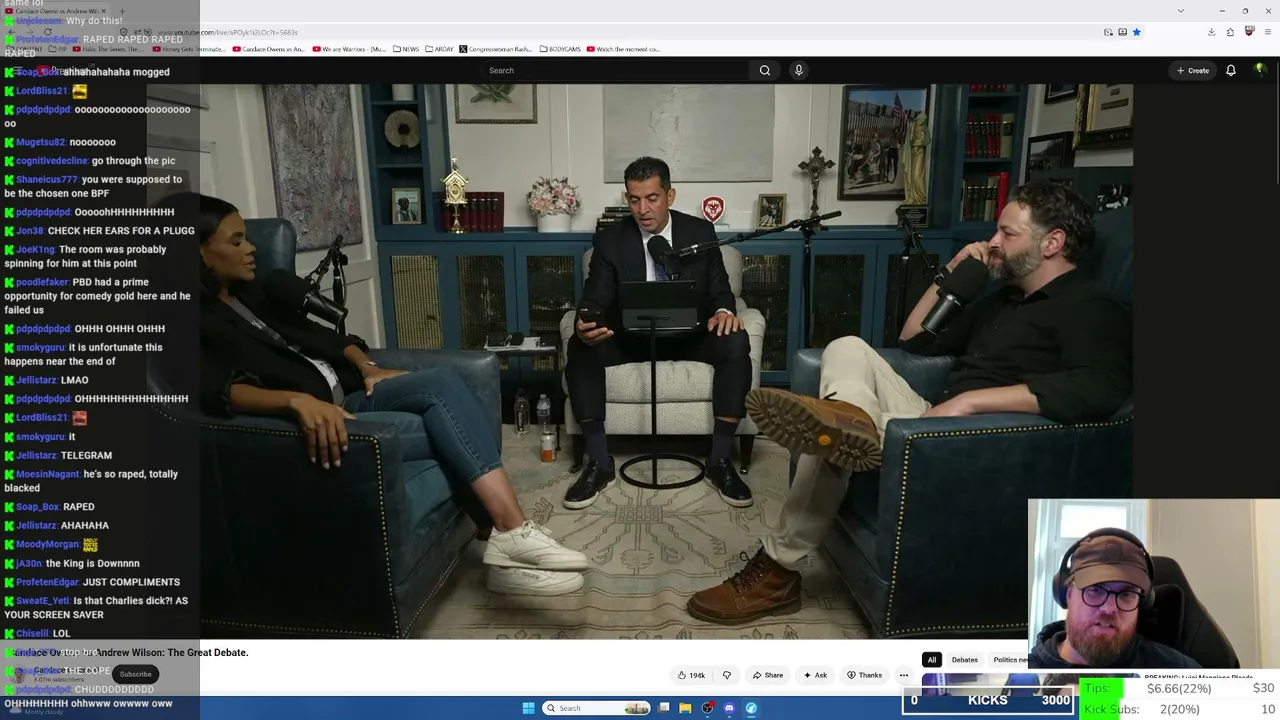This screenshot has width=1280, height=720.
Task: Click the Tips $6.66(22%) goal bar
Action: pos(1180,688)
